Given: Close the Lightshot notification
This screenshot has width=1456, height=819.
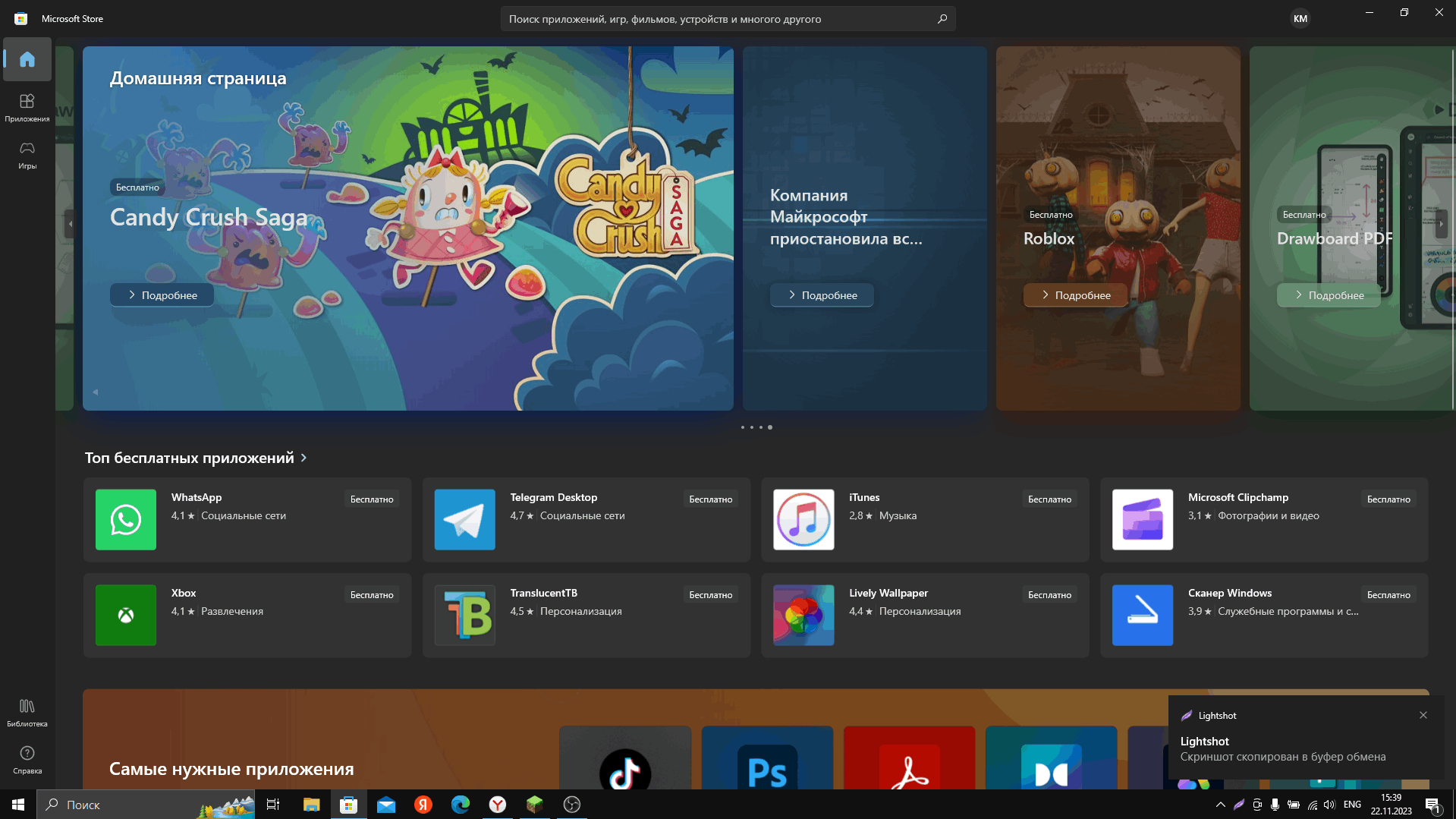Looking at the screenshot, I should pyautogui.click(x=1423, y=715).
